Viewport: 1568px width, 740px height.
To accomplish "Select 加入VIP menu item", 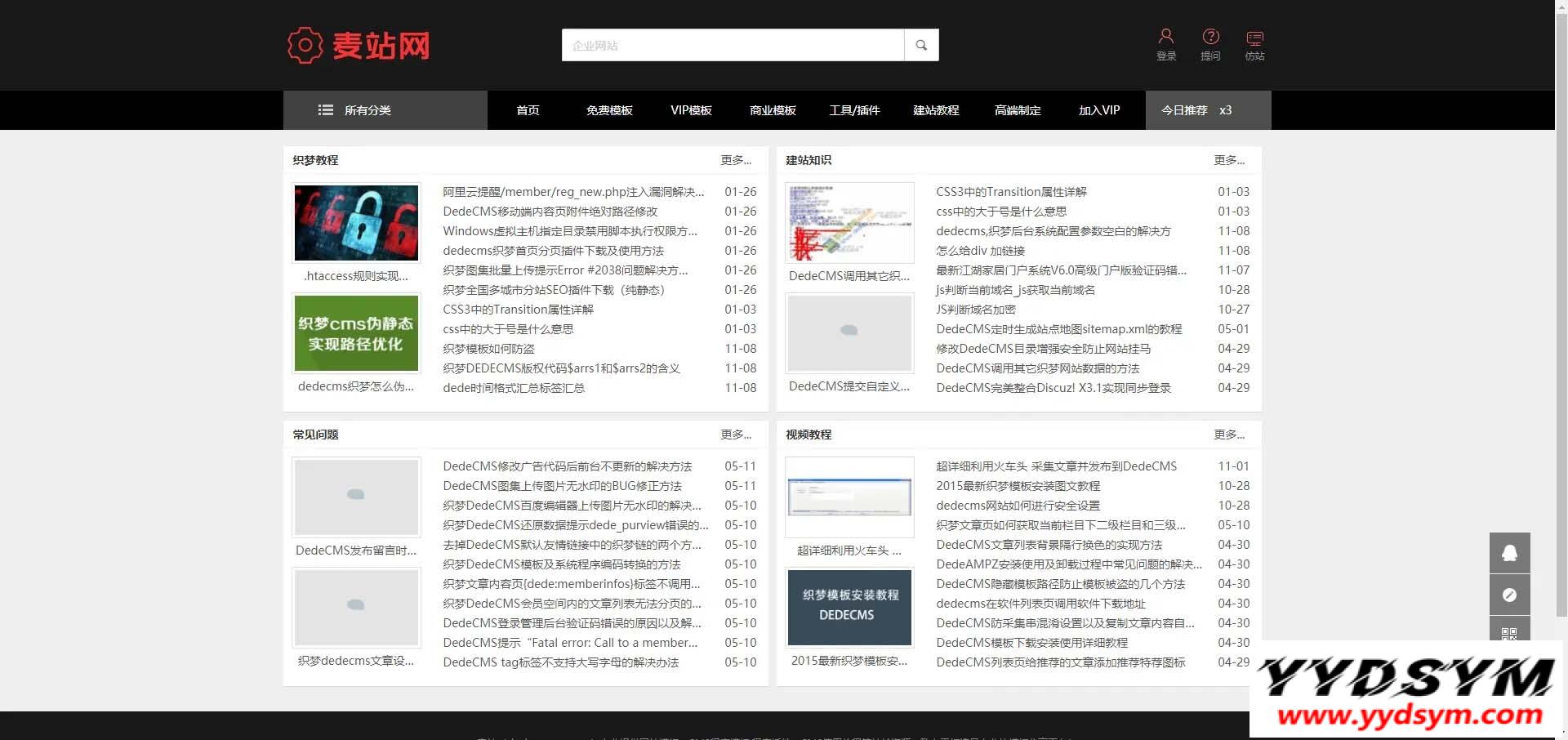I will click(x=1099, y=110).
